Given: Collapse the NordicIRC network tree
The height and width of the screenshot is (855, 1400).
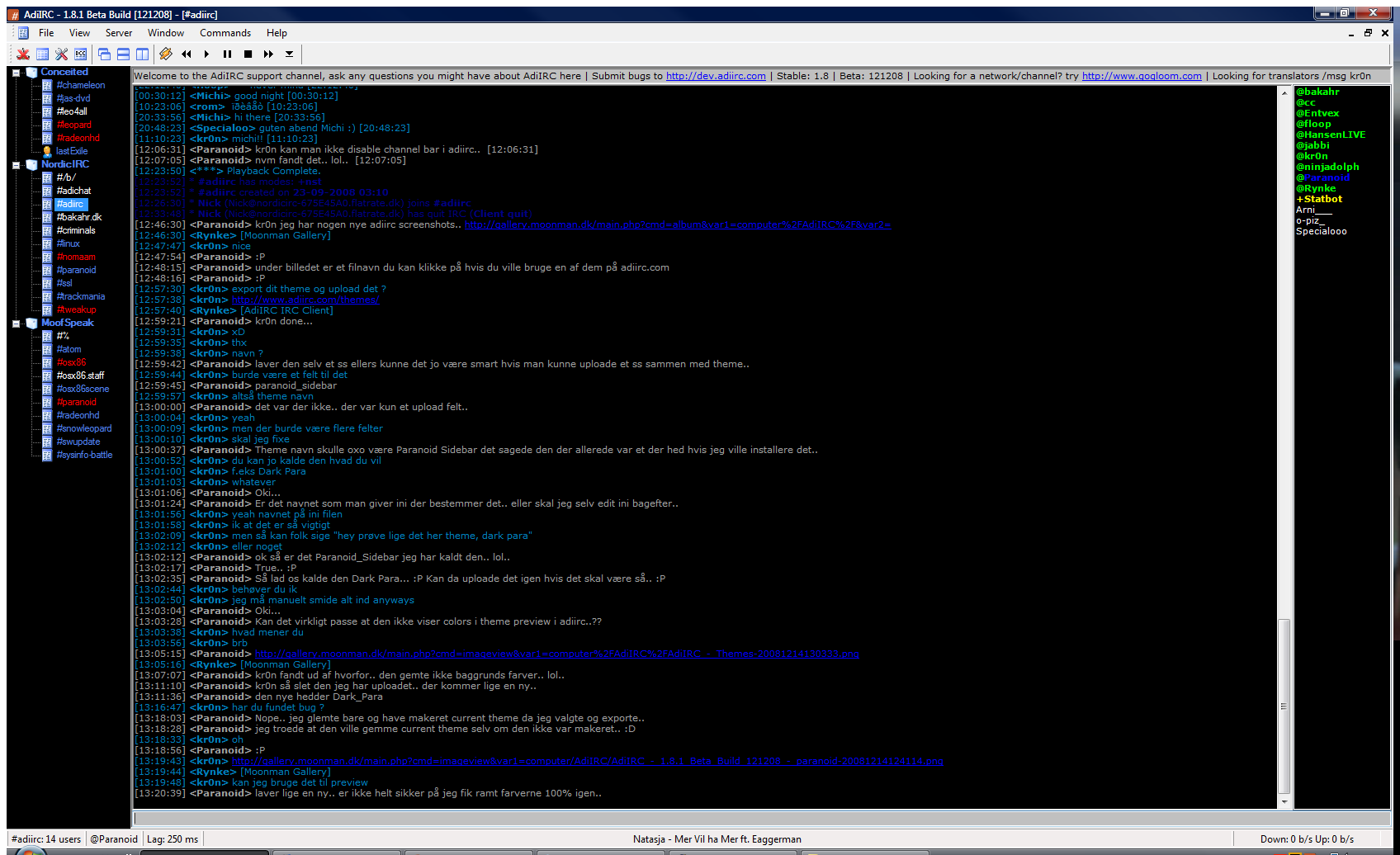Looking at the screenshot, I should (x=17, y=163).
